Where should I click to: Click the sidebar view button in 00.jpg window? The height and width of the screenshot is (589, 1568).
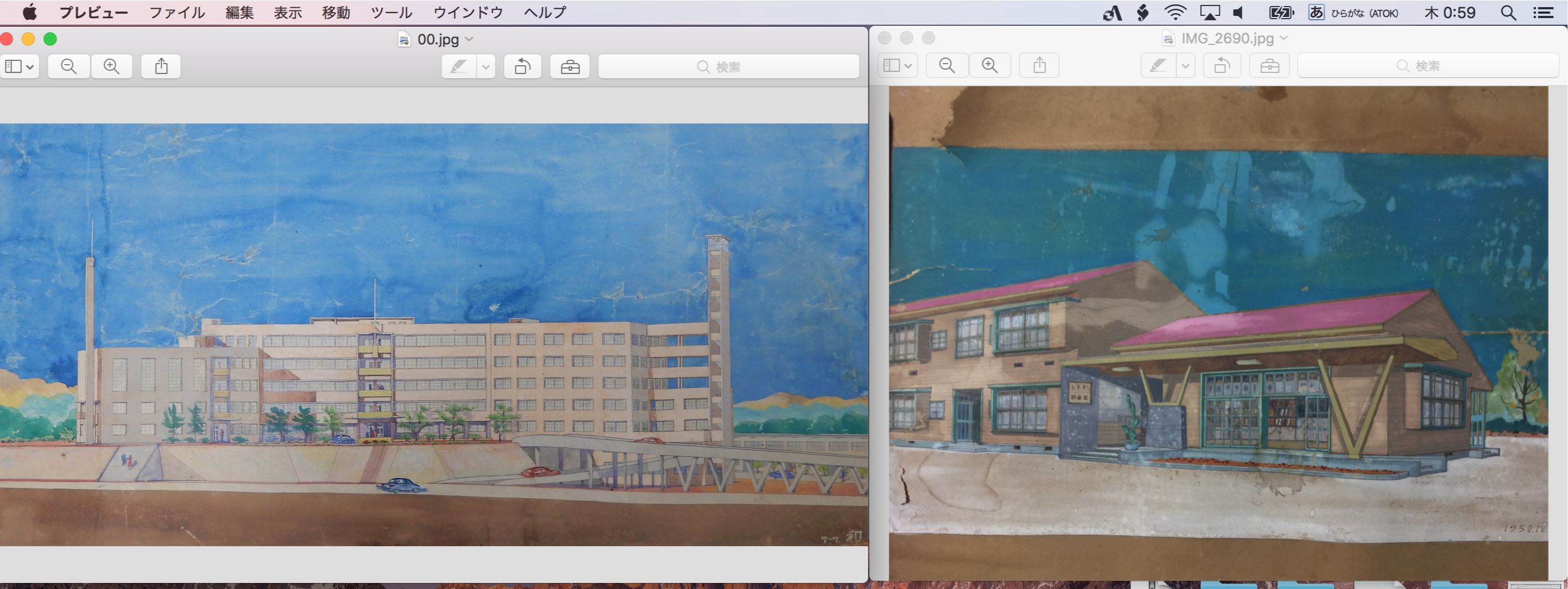(x=20, y=66)
